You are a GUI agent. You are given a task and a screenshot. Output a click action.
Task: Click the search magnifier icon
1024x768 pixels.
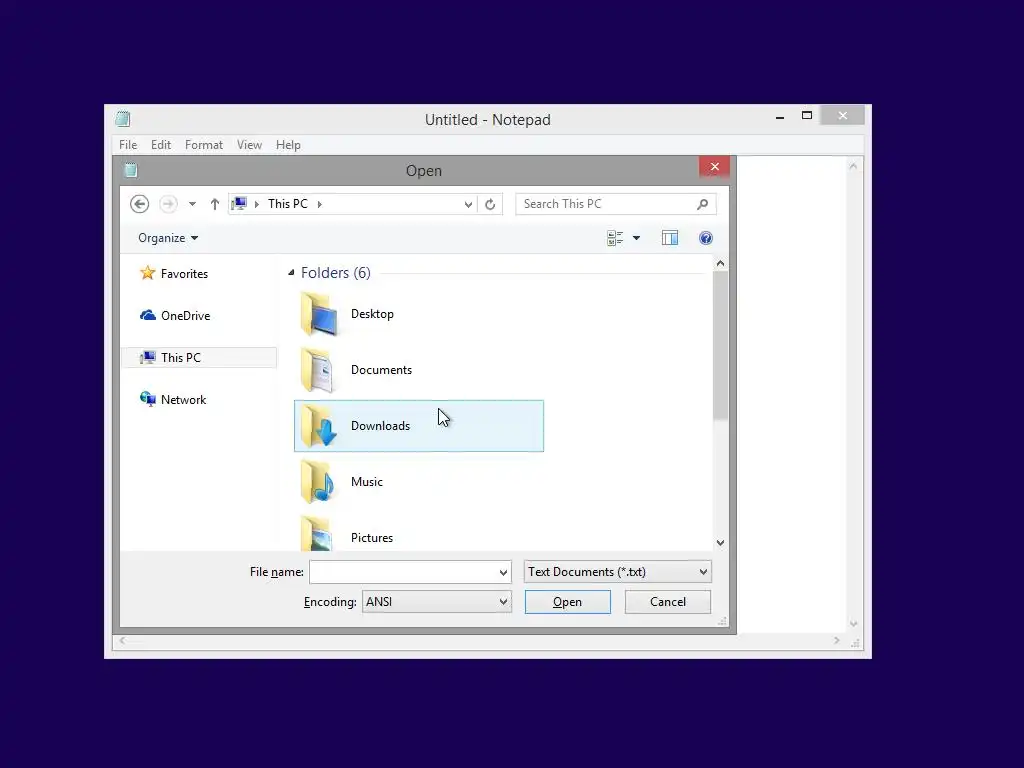click(x=703, y=204)
